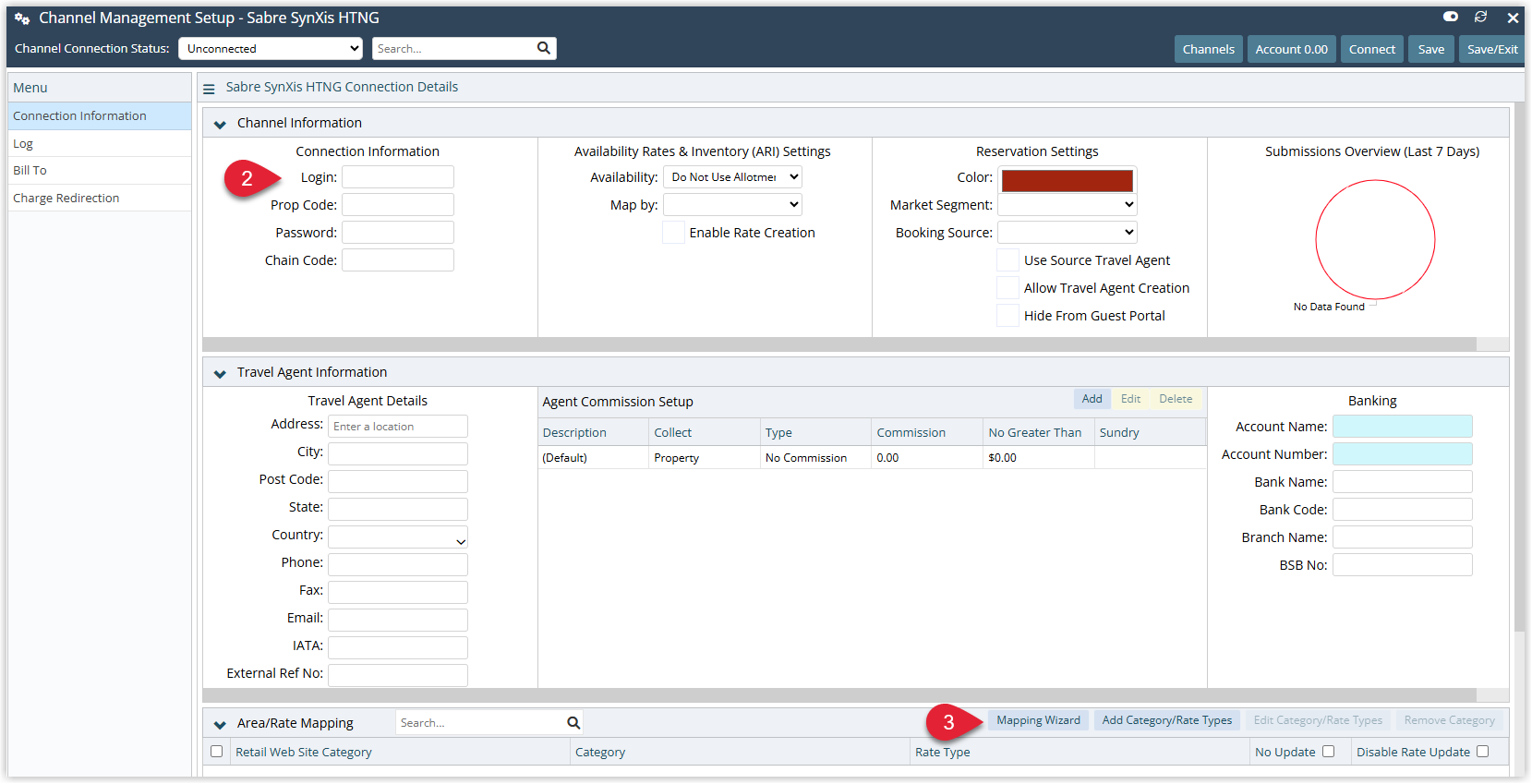
Task: Click the Remove Category button
Action: (1449, 720)
